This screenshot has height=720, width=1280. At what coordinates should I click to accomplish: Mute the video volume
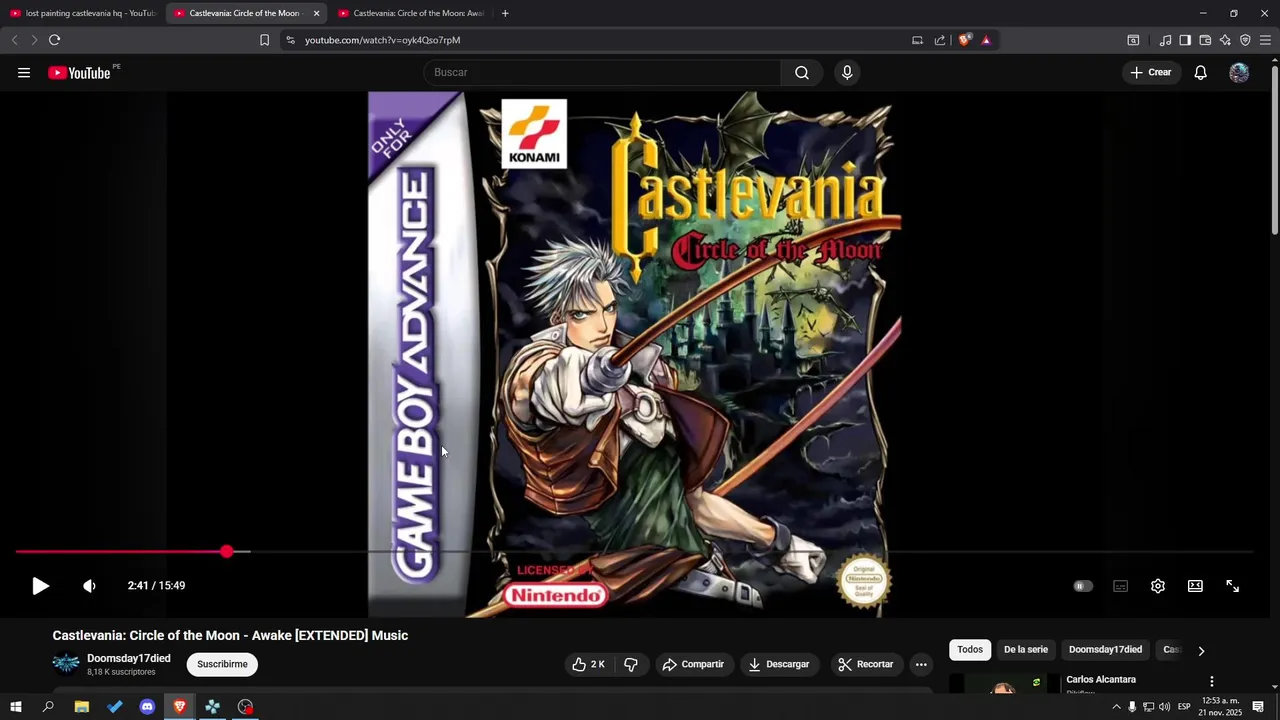tap(89, 586)
